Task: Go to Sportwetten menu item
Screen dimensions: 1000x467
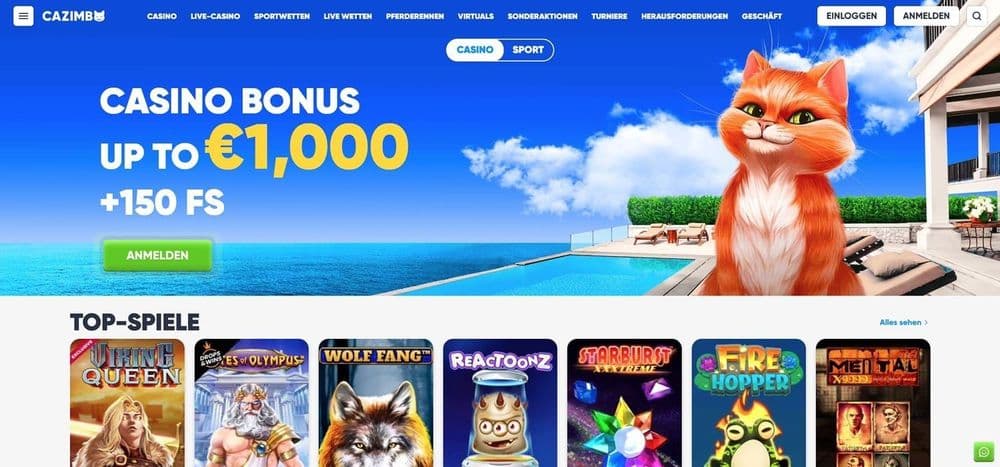Action: tap(282, 17)
